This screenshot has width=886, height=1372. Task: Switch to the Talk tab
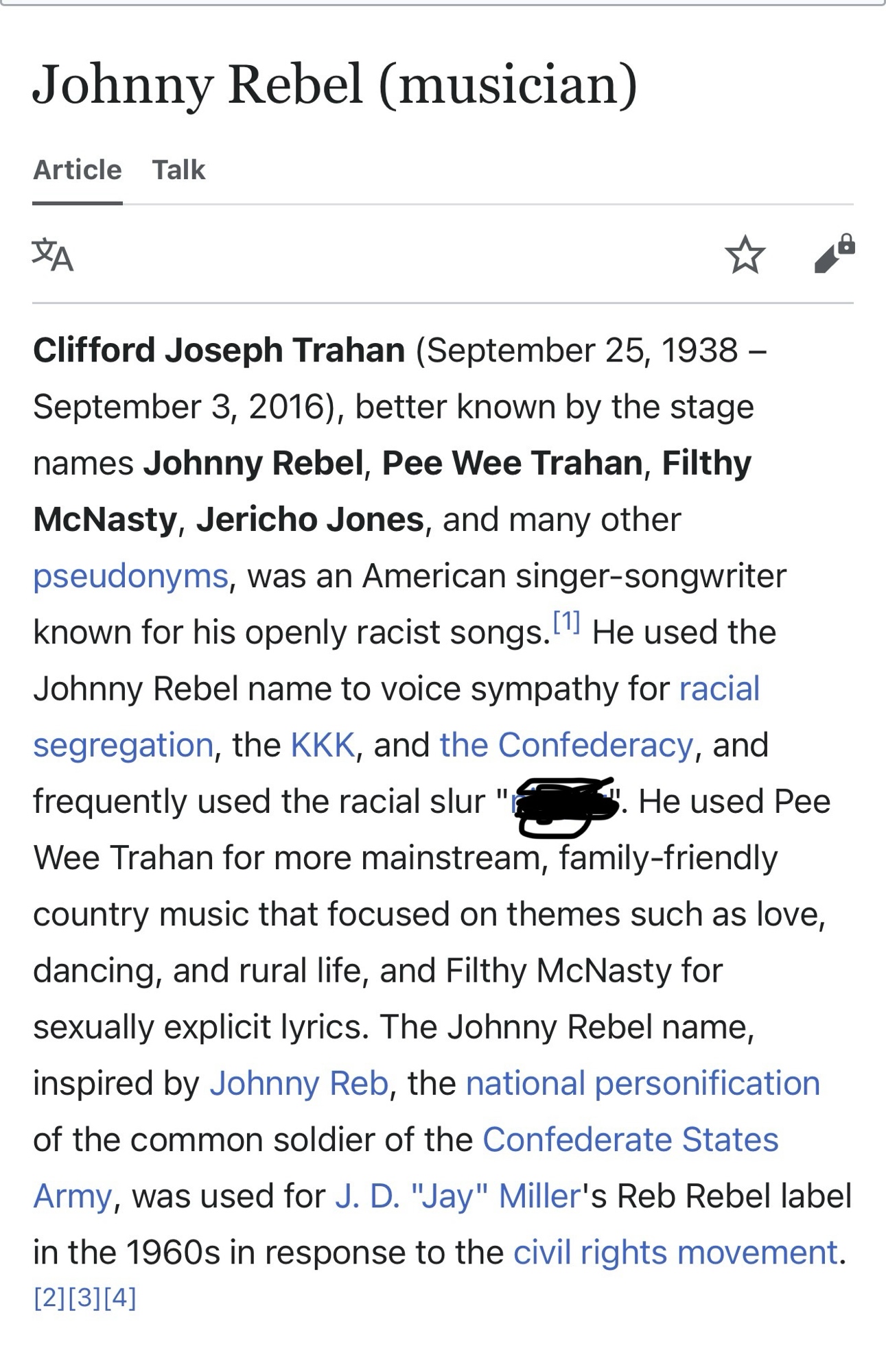tap(178, 169)
